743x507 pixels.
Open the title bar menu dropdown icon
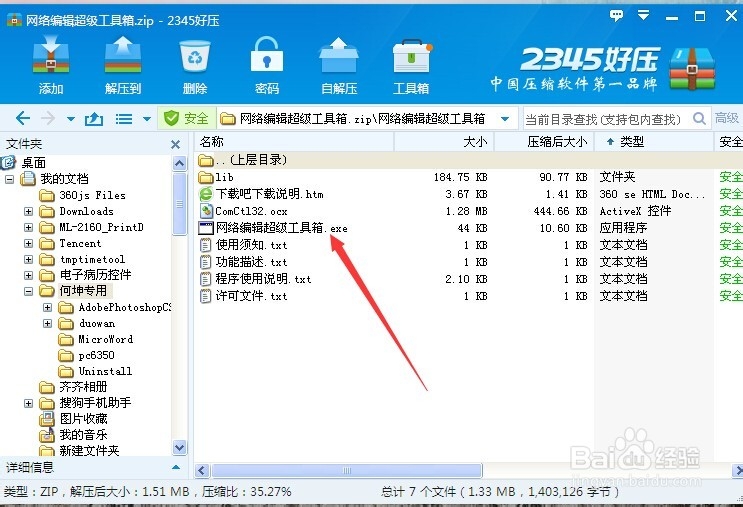643,16
